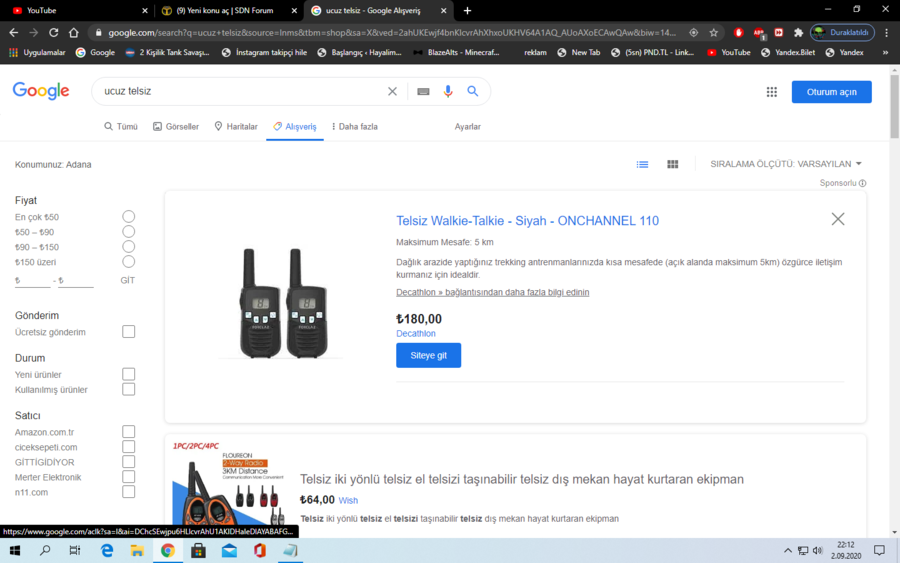
Task: Open the Wish seller link
Action: [x=348, y=500]
